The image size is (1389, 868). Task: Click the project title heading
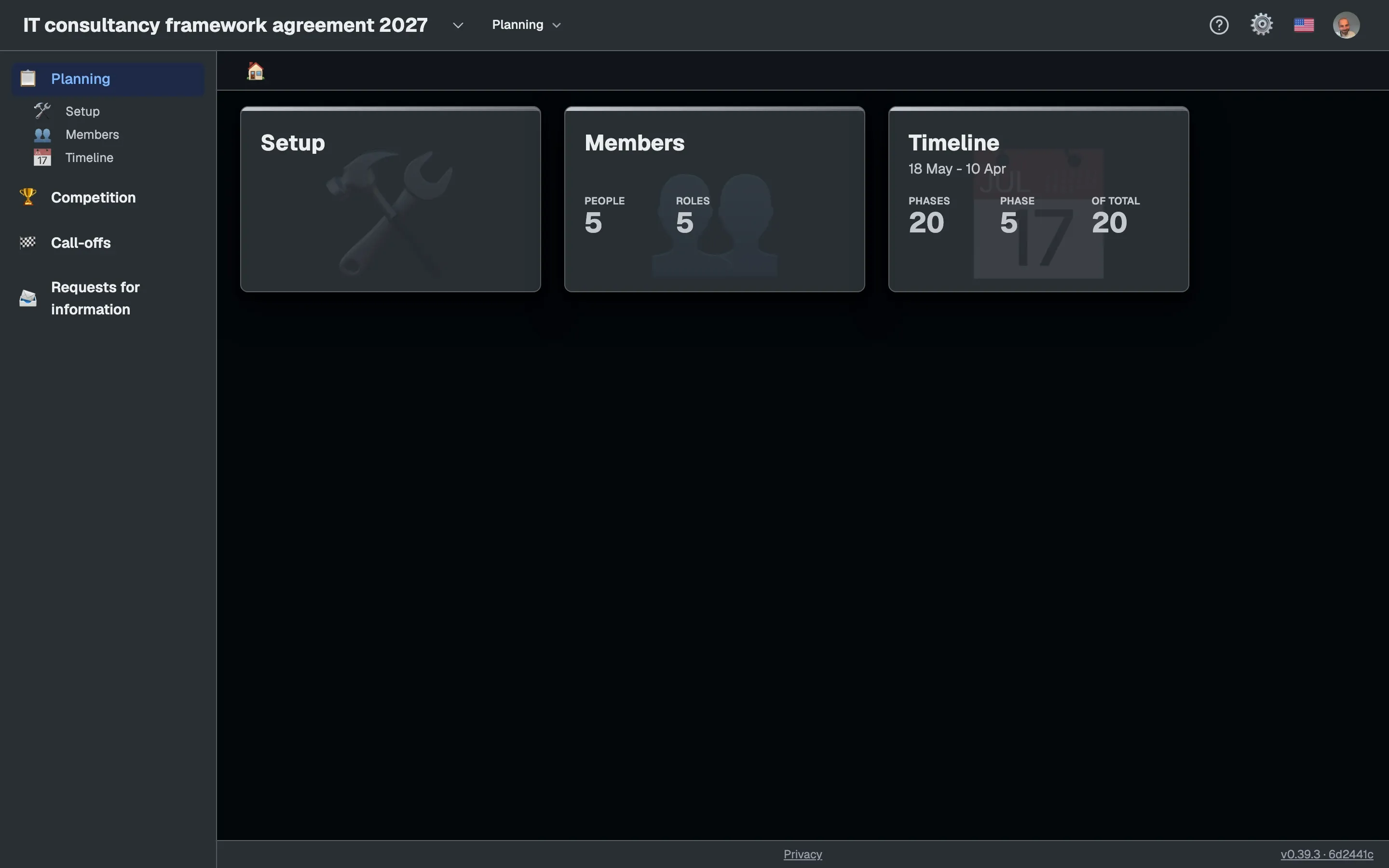click(225, 25)
